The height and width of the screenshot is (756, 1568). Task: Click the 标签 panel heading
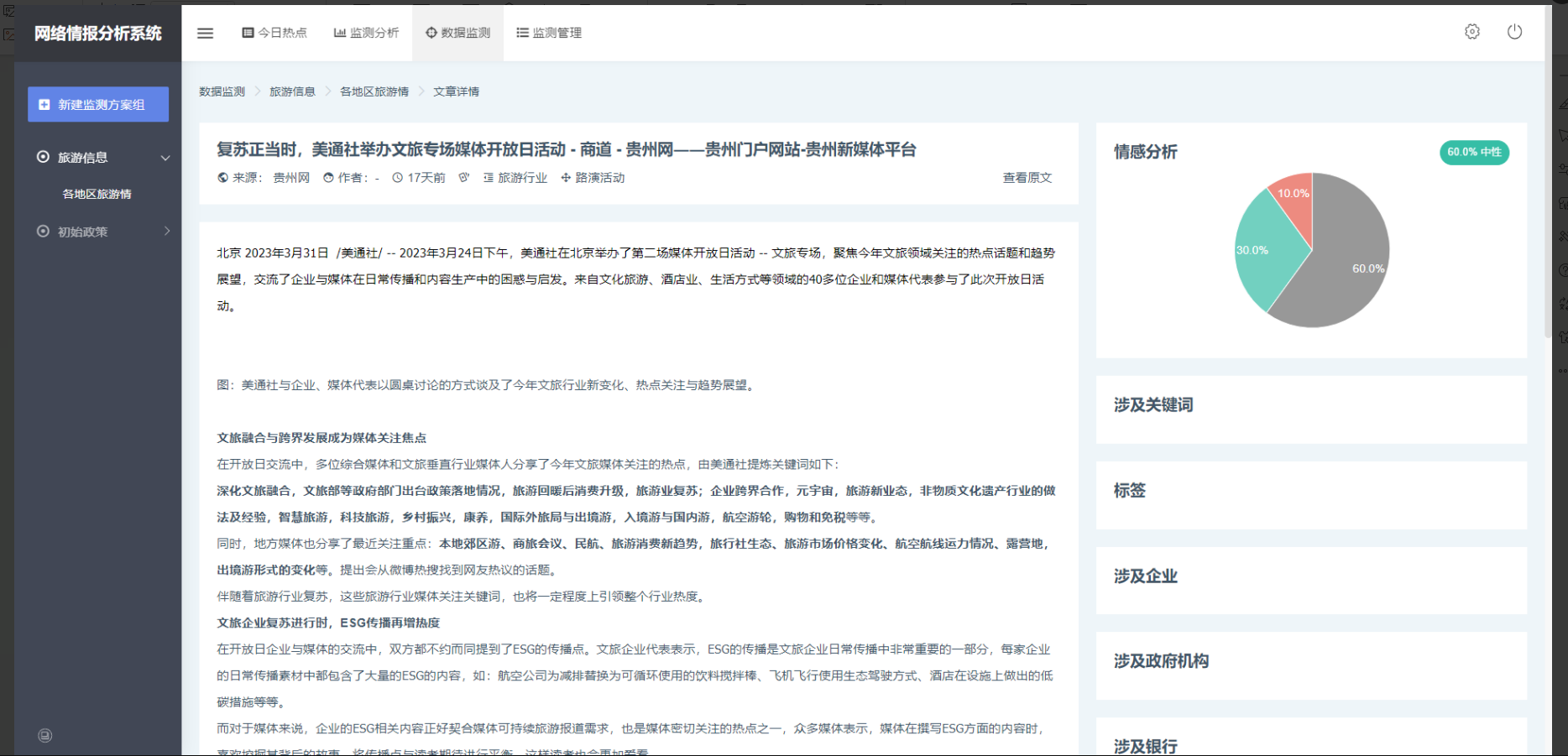pyautogui.click(x=1130, y=491)
